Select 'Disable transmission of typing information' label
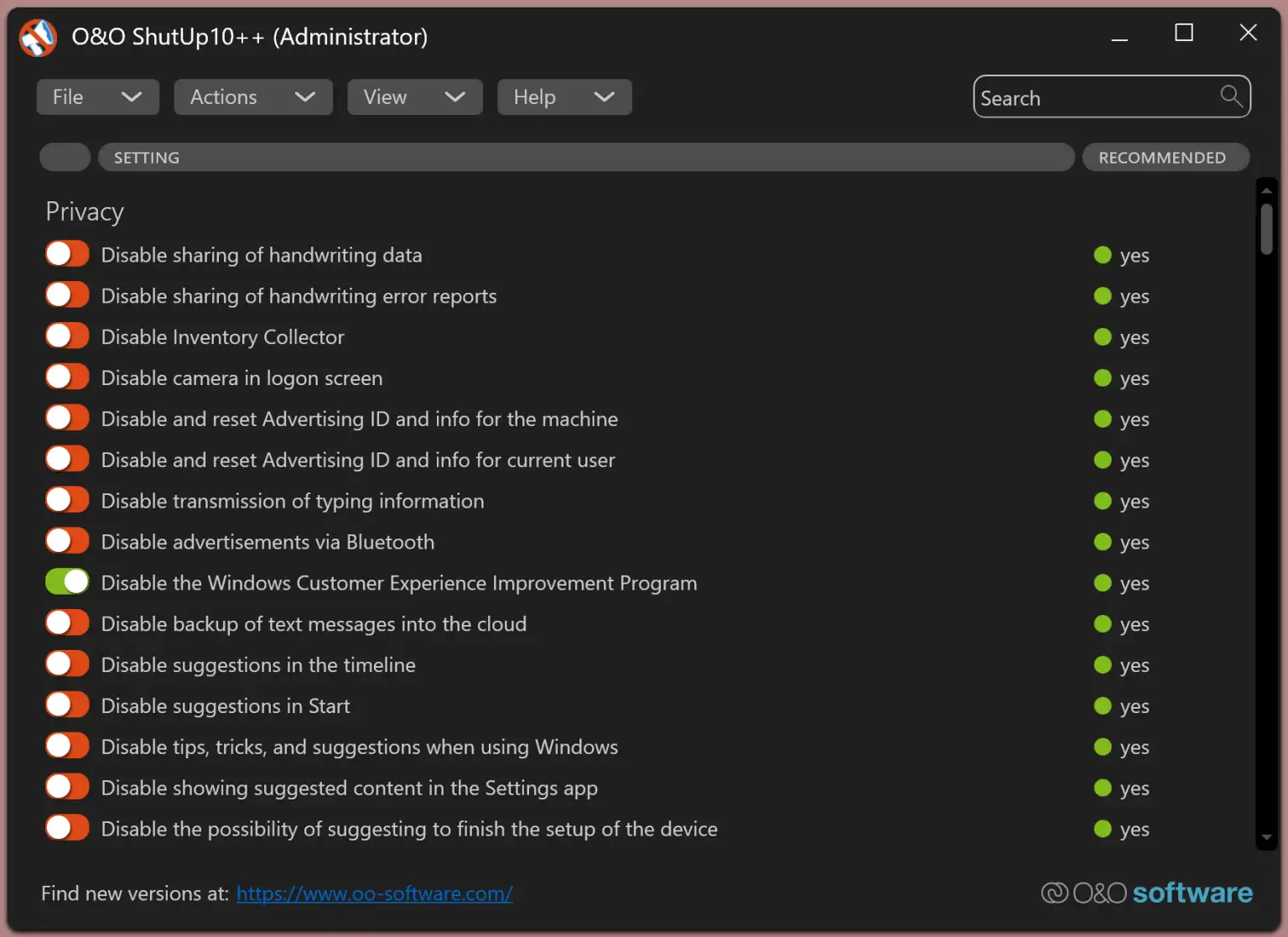 pyautogui.click(x=293, y=502)
